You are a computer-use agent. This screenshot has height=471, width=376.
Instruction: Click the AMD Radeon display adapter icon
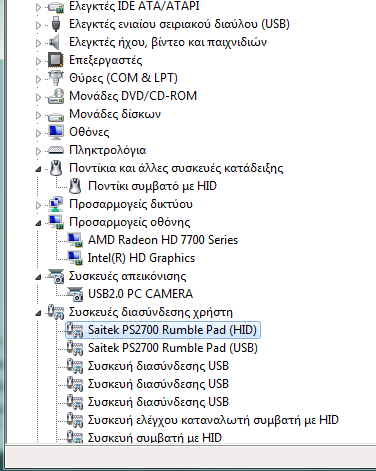[x=75, y=240]
